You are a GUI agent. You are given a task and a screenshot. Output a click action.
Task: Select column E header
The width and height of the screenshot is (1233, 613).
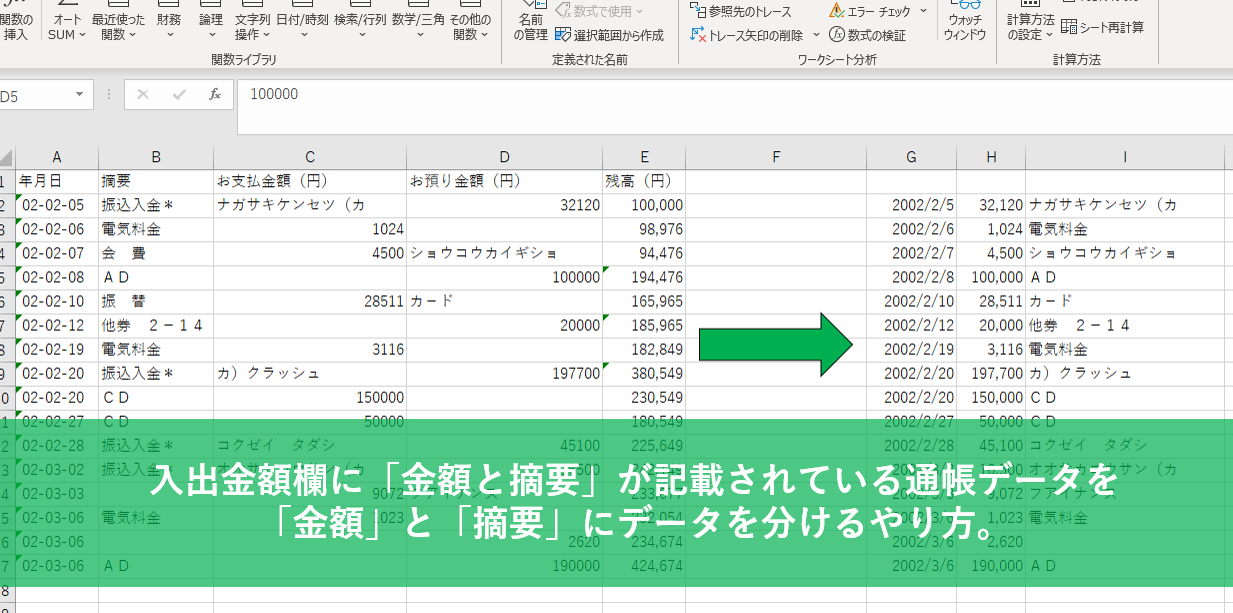pos(644,157)
